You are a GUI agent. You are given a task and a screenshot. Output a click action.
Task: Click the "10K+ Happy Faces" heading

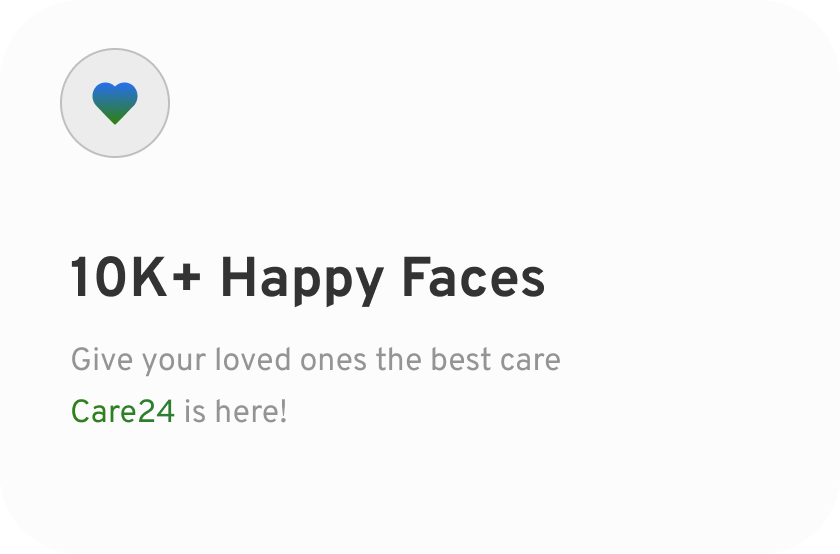point(308,278)
